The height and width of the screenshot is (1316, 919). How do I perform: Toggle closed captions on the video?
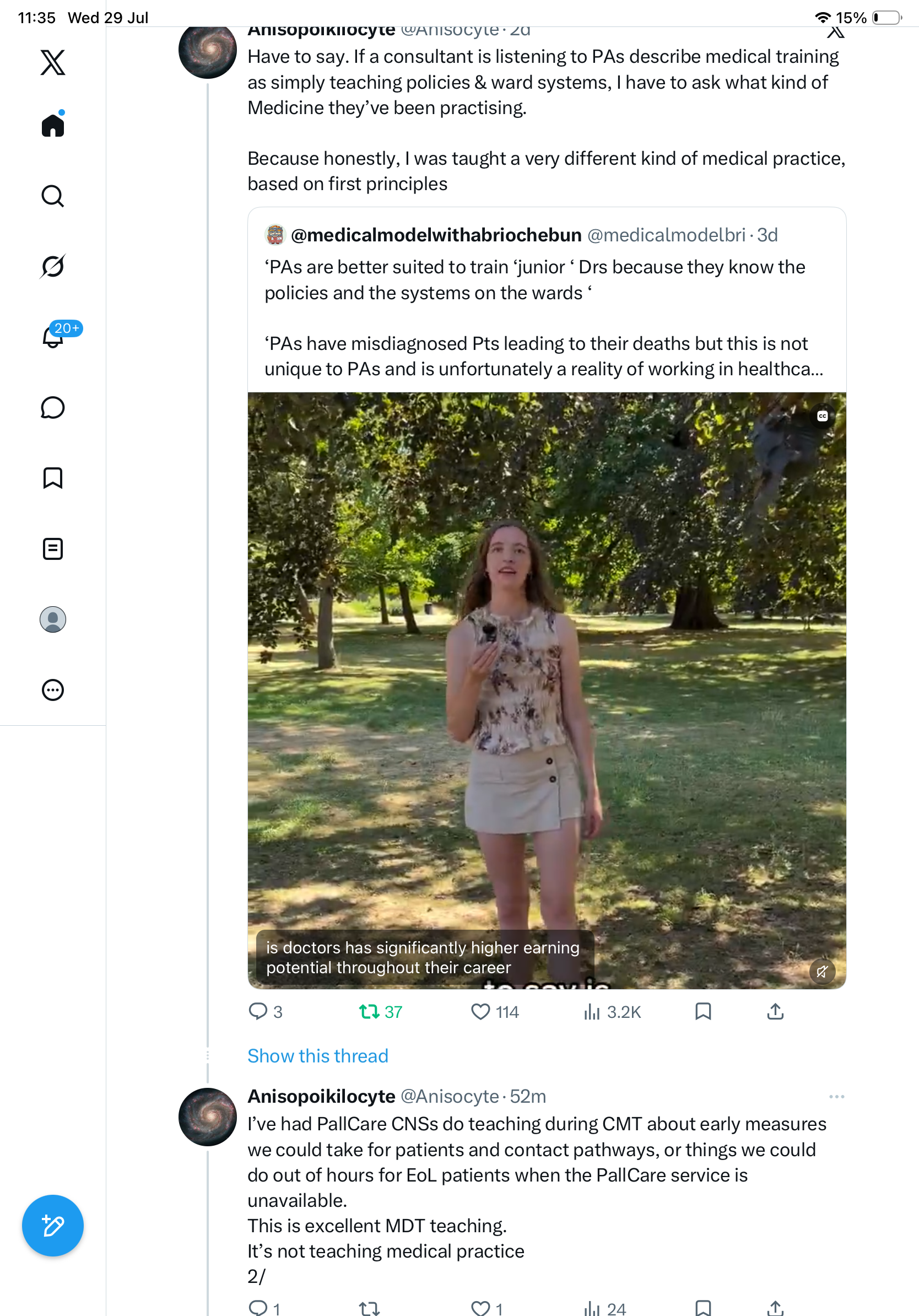point(822,416)
